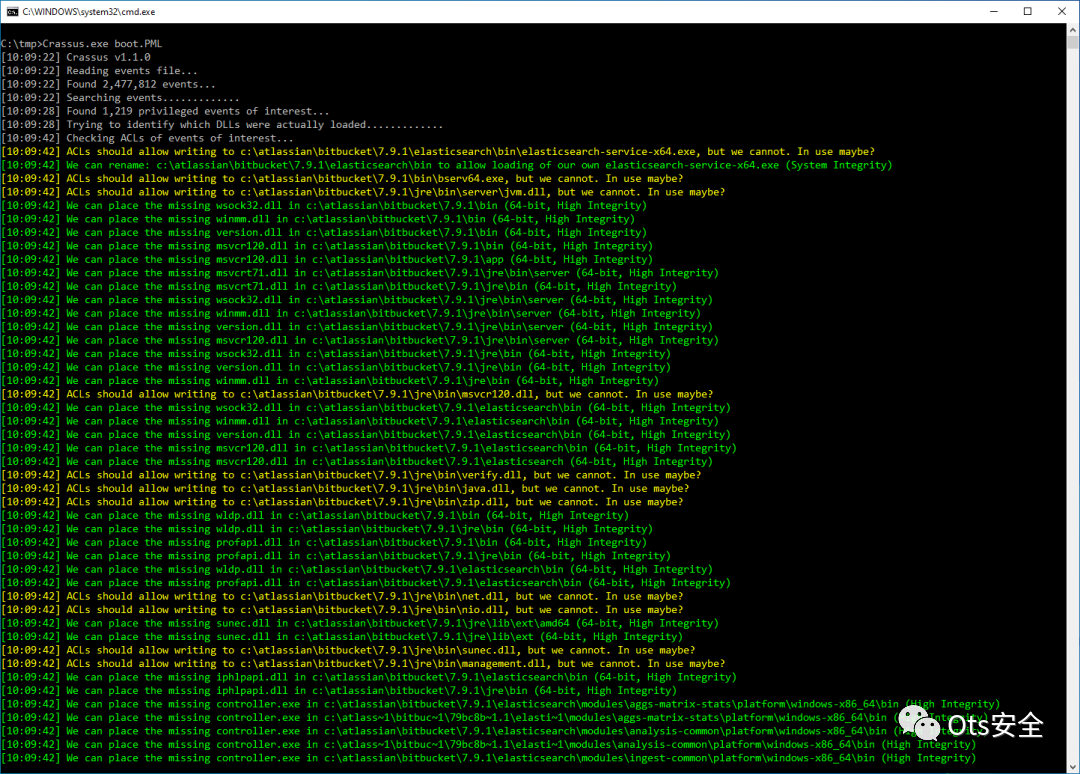Click the green We can rename line
The width and height of the screenshot is (1080, 774).
click(446, 165)
